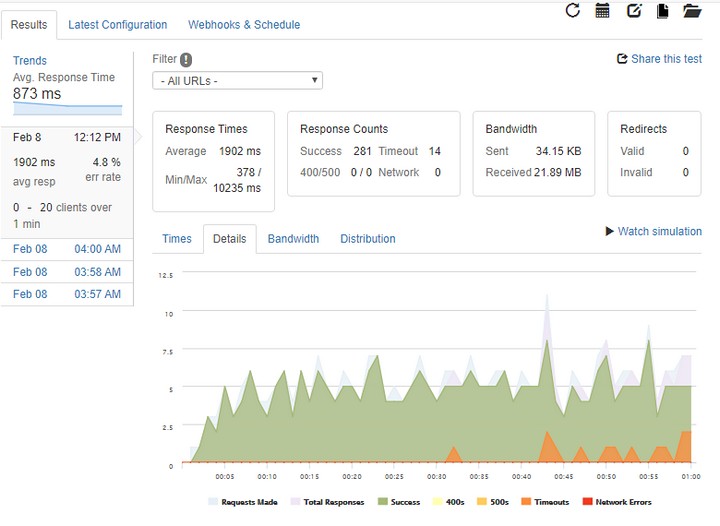Click the copy document icon
The height and width of the screenshot is (526, 720).
tap(662, 11)
